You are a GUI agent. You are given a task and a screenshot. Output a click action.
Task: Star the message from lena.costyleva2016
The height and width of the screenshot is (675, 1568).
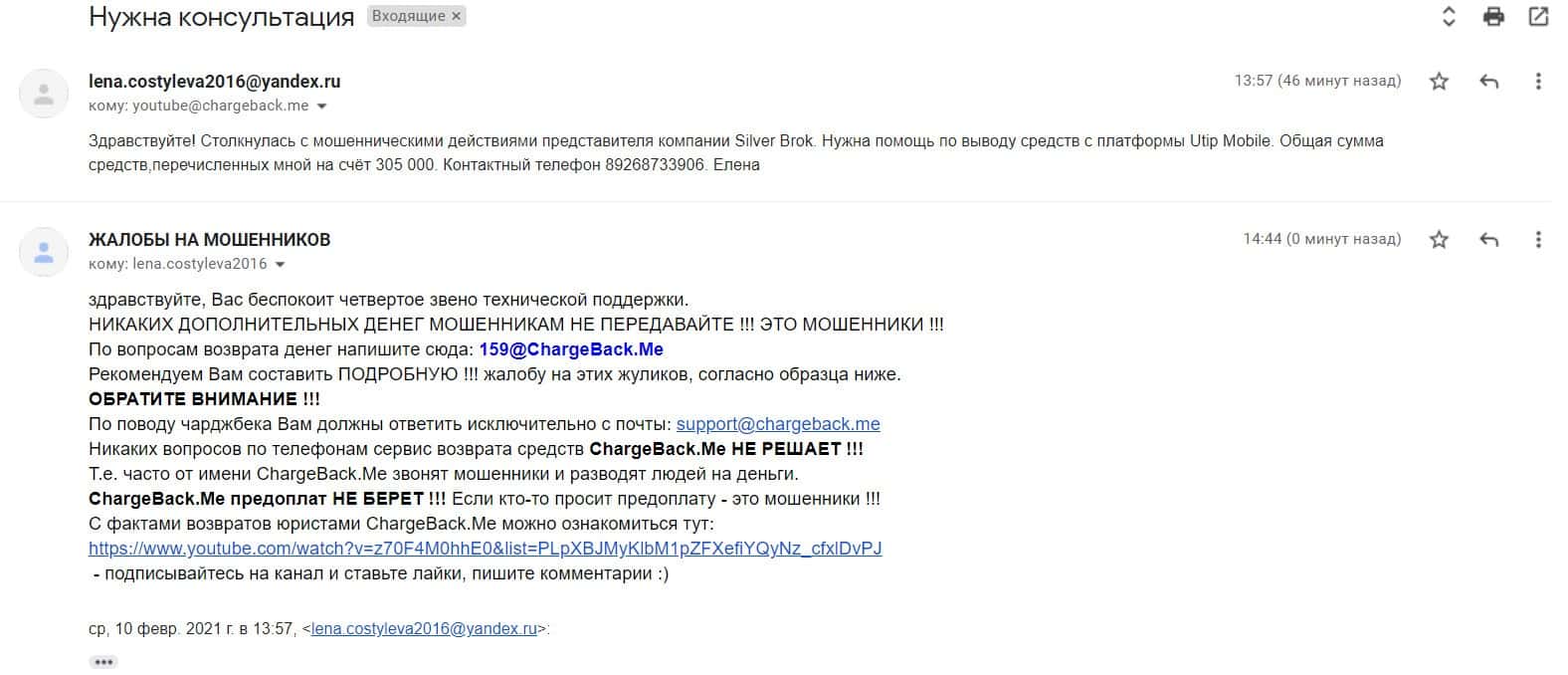pos(1439,82)
